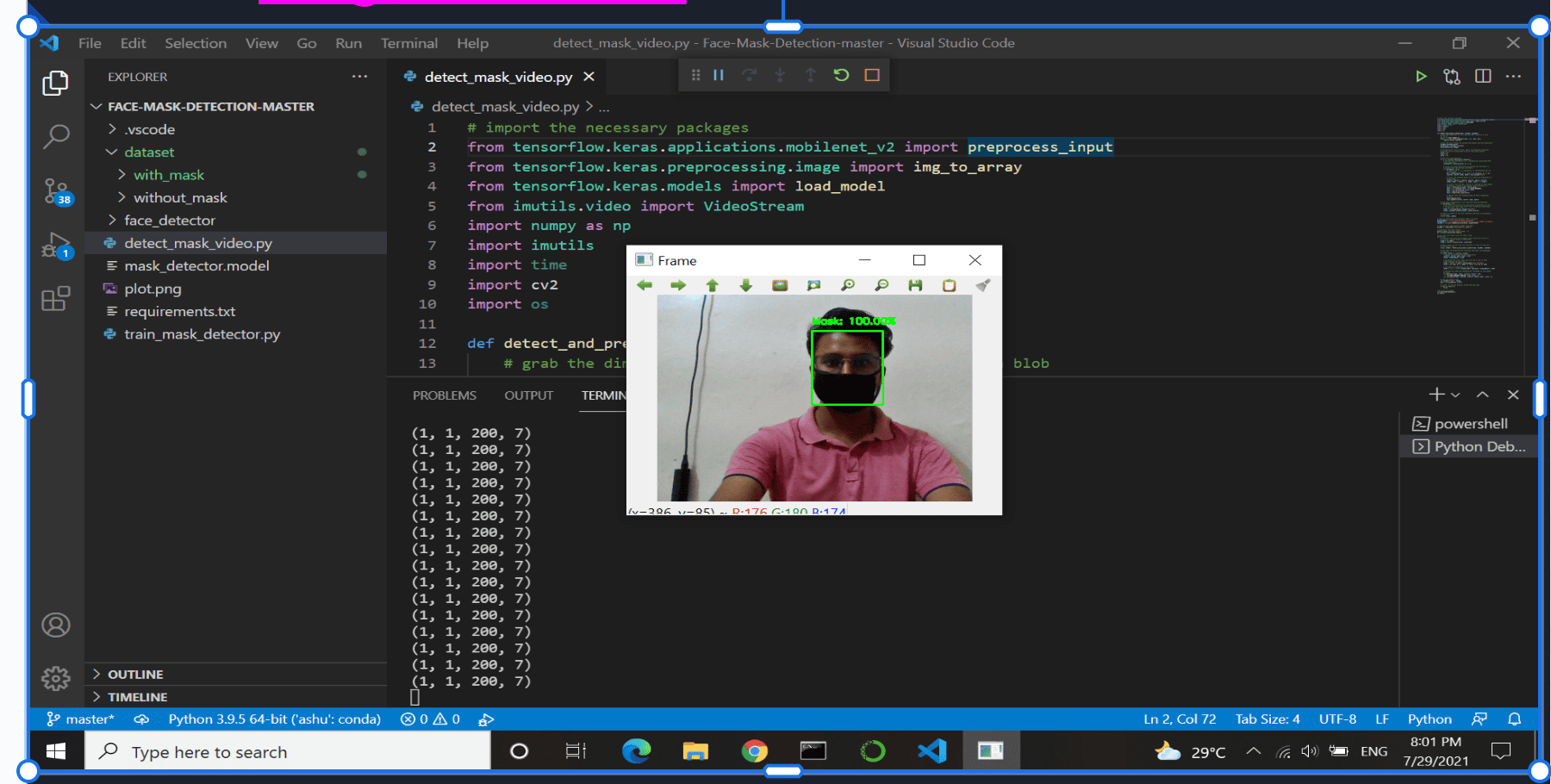The image size is (1551, 784).
Task: Pause the running Python debug session
Action: [x=719, y=75]
